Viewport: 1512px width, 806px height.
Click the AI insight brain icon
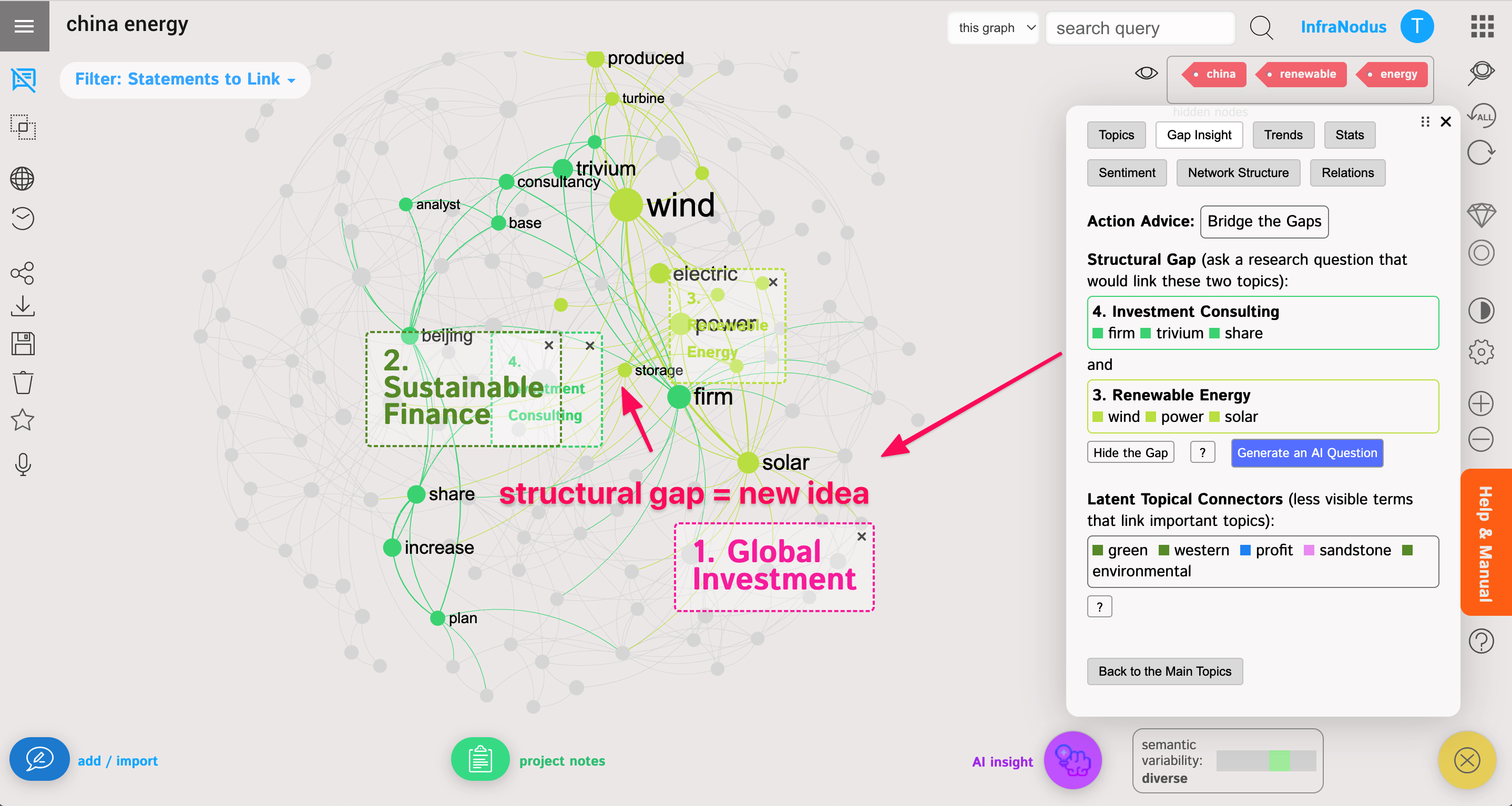[1072, 760]
